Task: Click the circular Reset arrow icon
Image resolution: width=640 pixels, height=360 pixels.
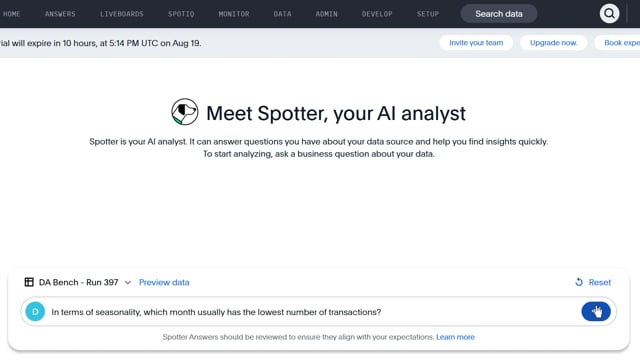Action: (579, 282)
